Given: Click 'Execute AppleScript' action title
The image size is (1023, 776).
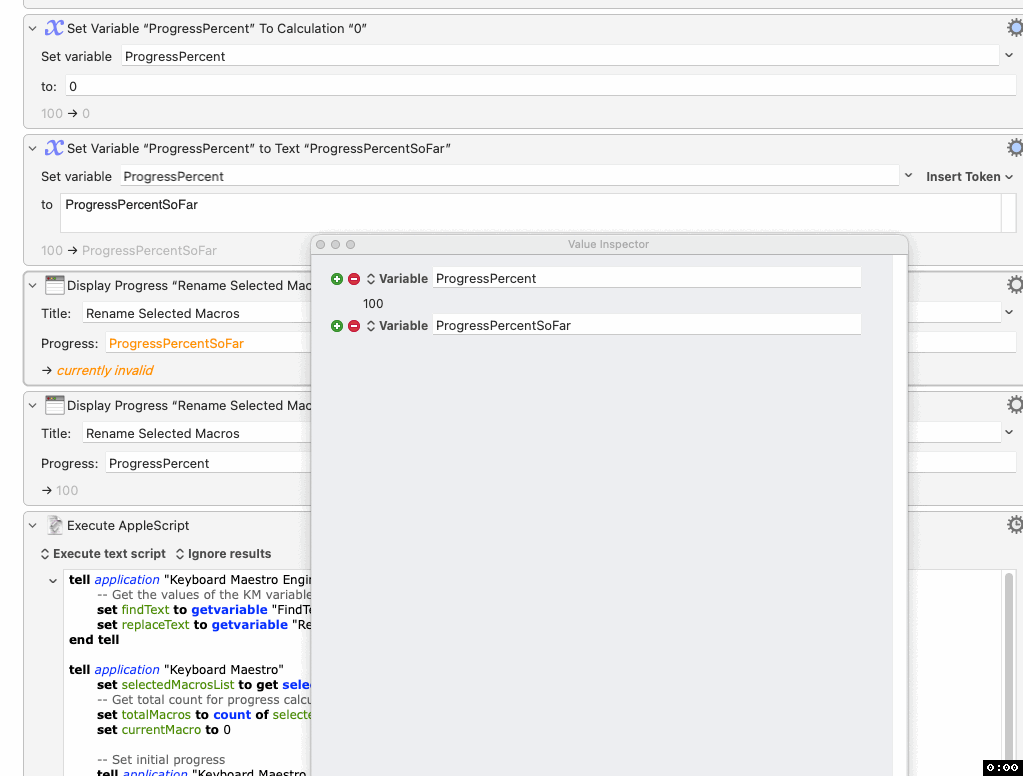Looking at the screenshot, I should [128, 525].
